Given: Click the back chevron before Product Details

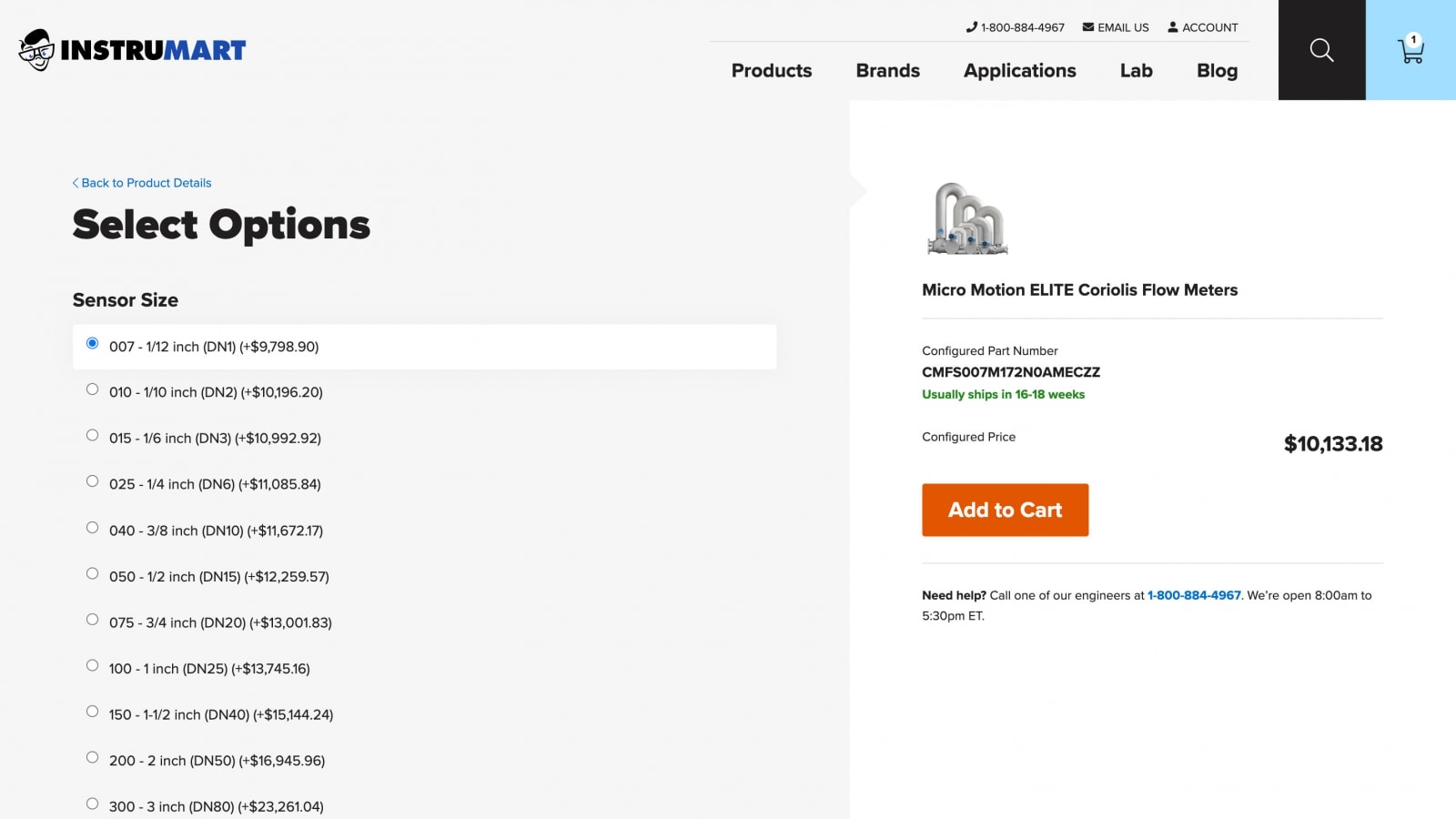Looking at the screenshot, I should (x=76, y=183).
